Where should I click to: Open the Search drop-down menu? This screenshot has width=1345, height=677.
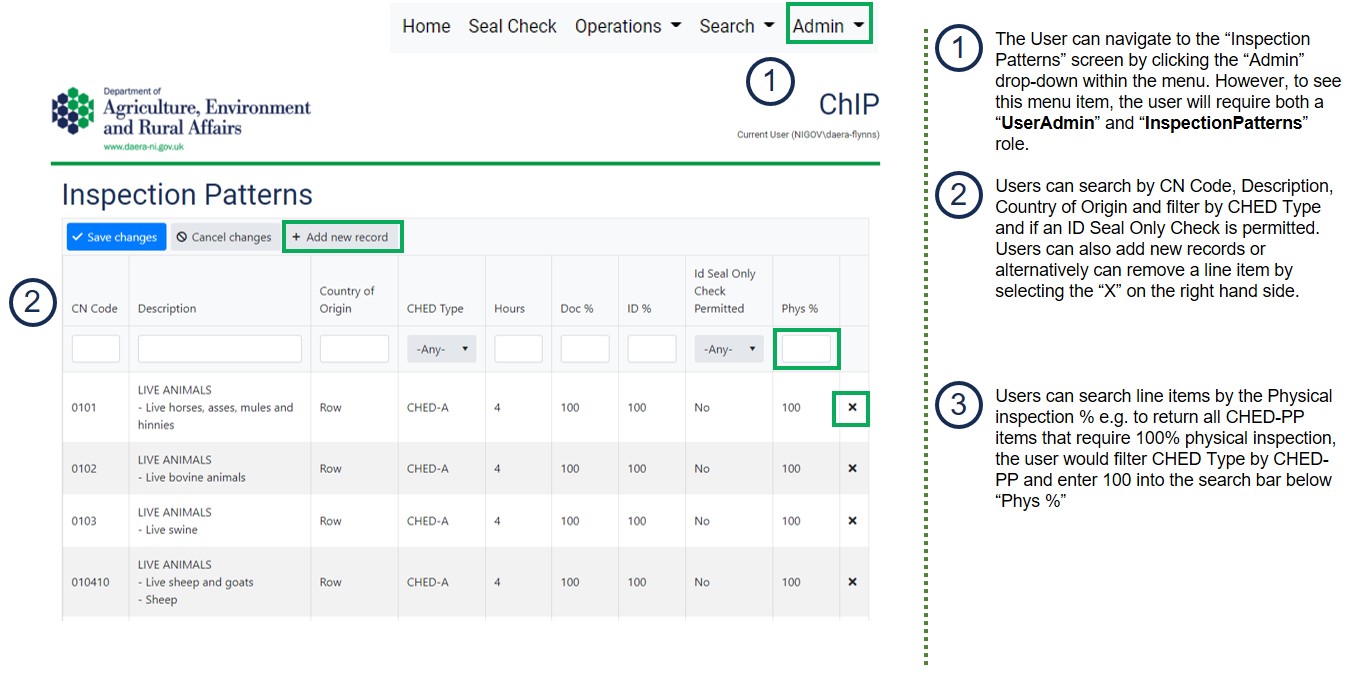tap(736, 26)
